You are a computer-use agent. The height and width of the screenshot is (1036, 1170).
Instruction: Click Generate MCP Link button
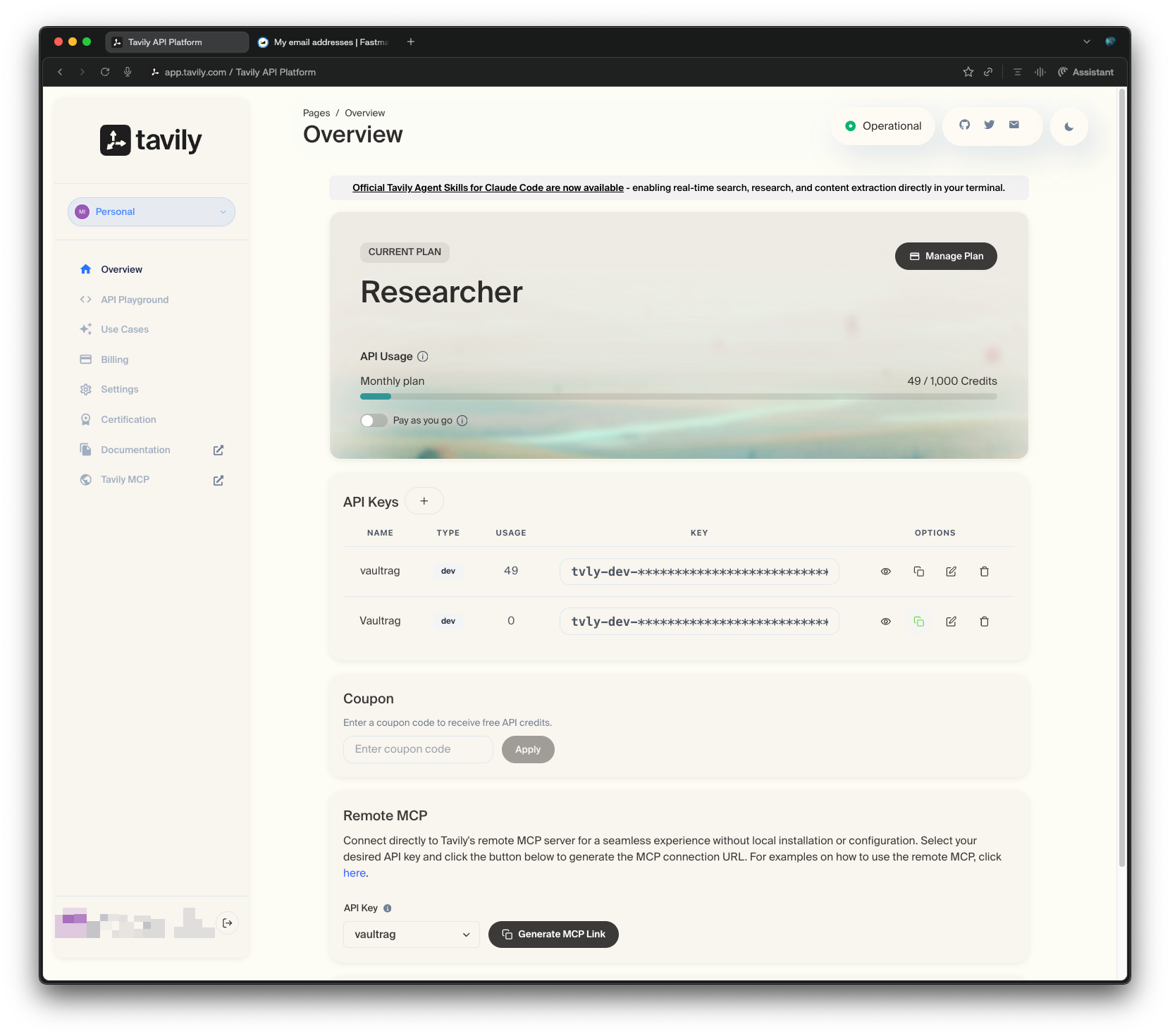click(553, 935)
